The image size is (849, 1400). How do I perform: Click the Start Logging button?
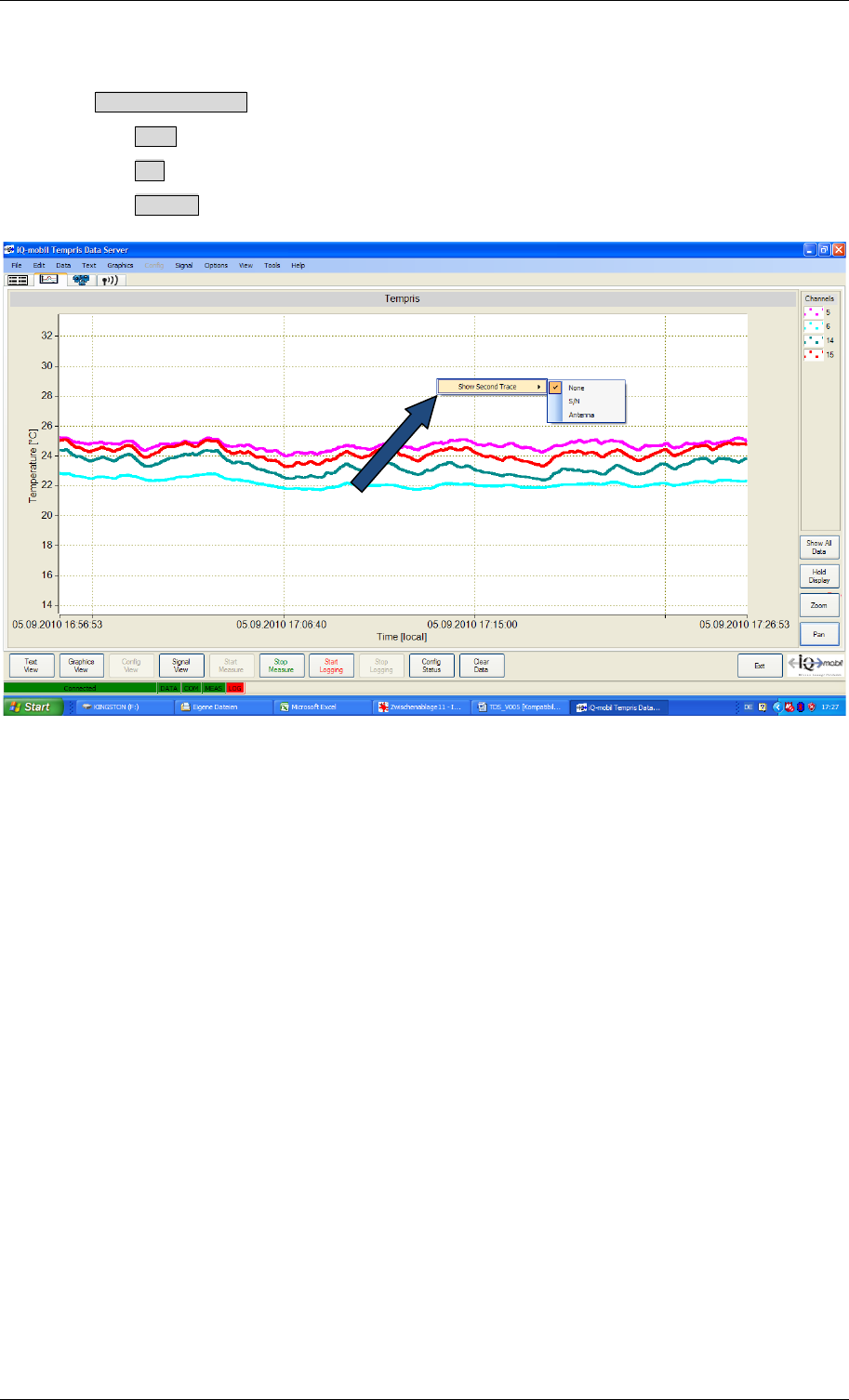point(331,666)
